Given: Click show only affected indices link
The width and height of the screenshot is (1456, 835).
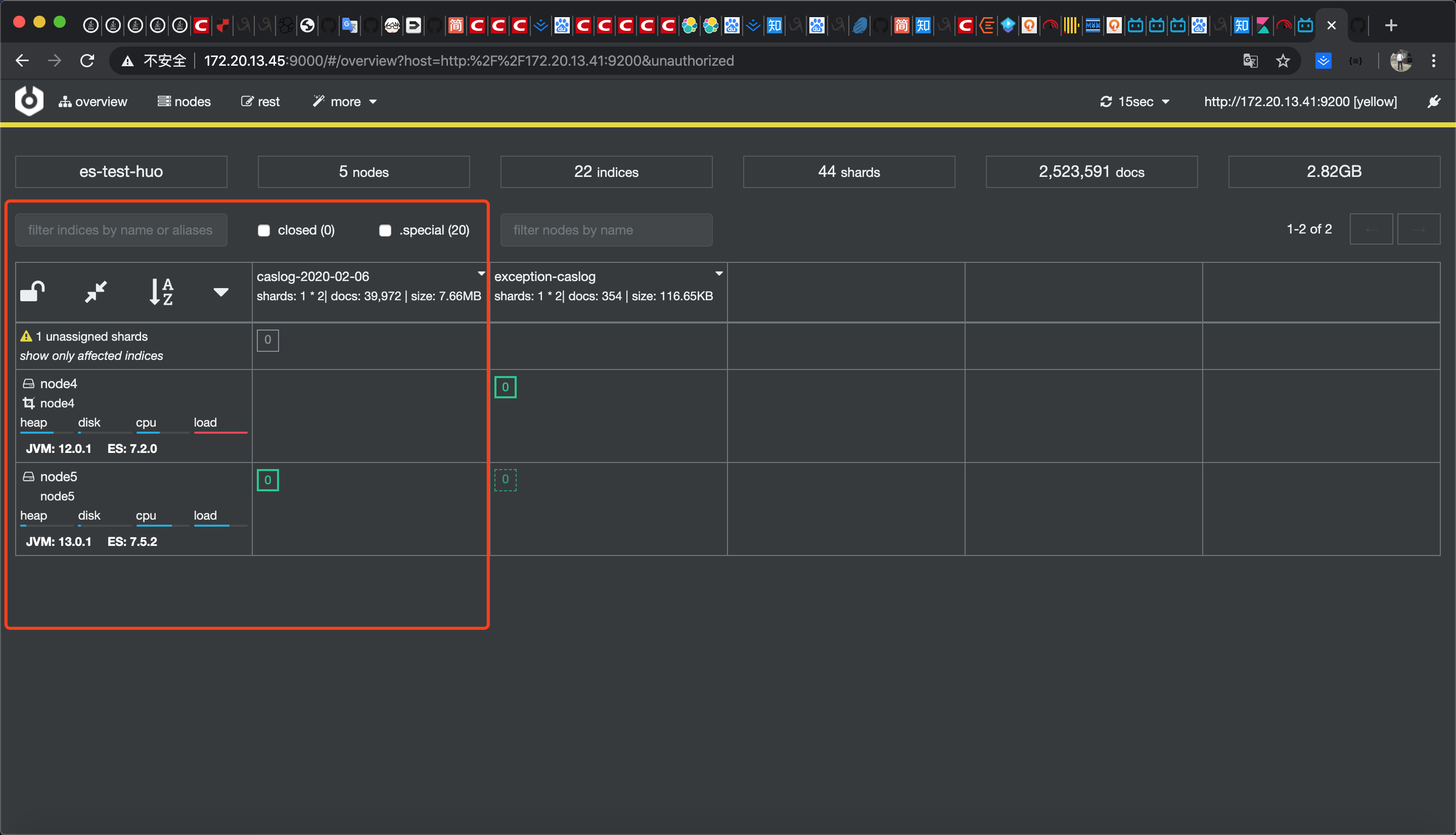Looking at the screenshot, I should [x=91, y=355].
